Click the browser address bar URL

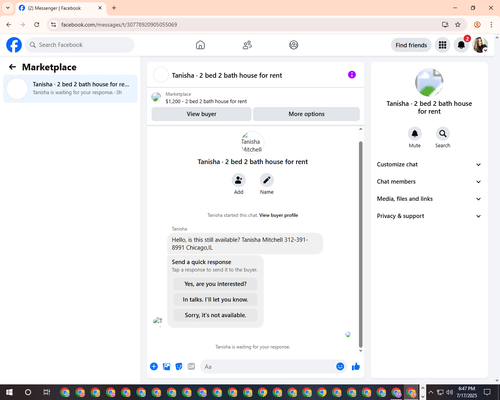point(119,25)
